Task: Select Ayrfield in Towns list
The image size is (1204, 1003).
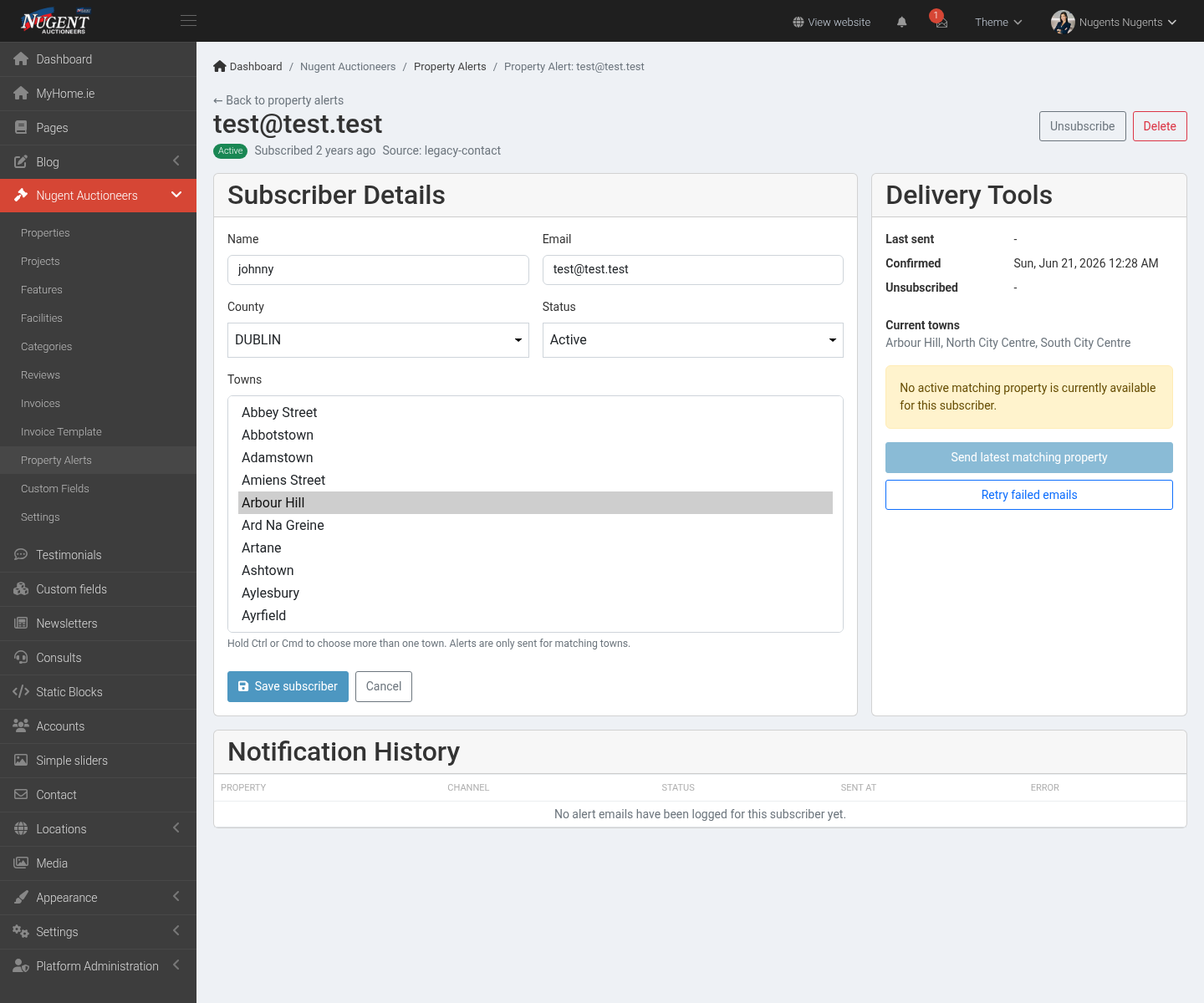Action: (535, 616)
